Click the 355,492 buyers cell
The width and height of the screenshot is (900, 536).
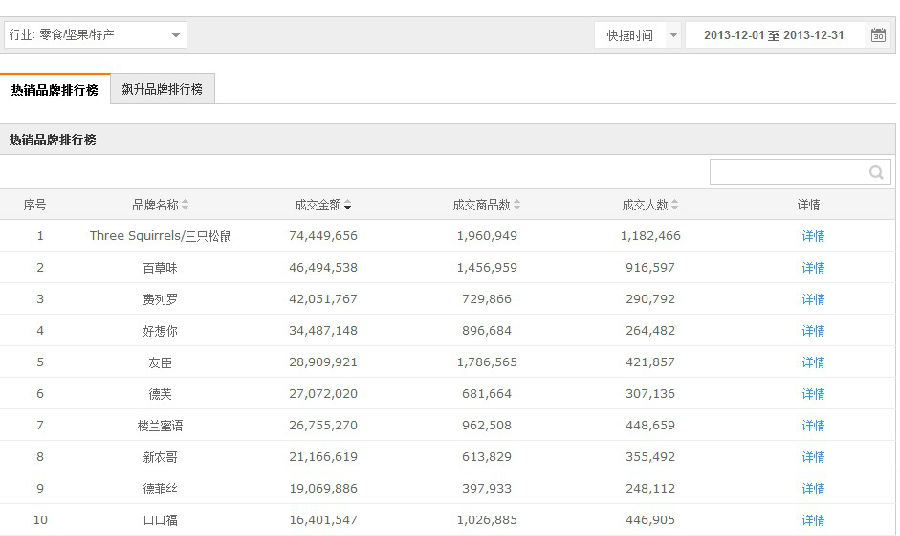pyautogui.click(x=650, y=457)
